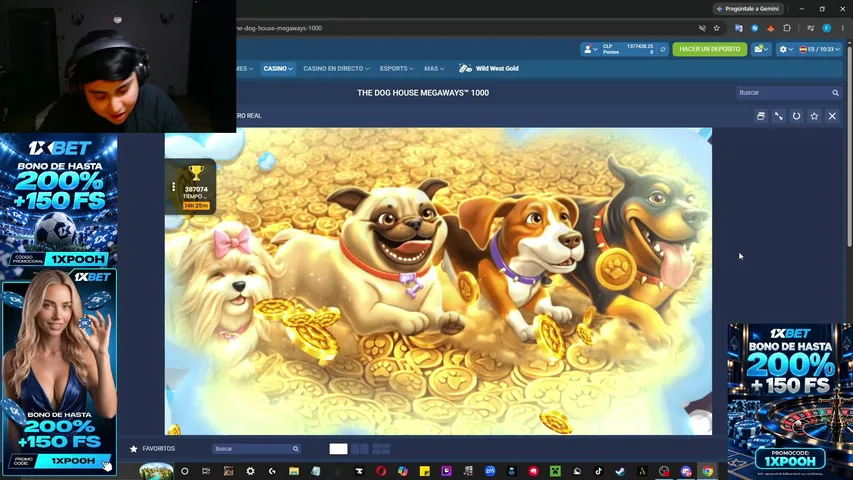The width and height of the screenshot is (853, 480).
Task: Open MÁS menu
Action: tap(434, 69)
